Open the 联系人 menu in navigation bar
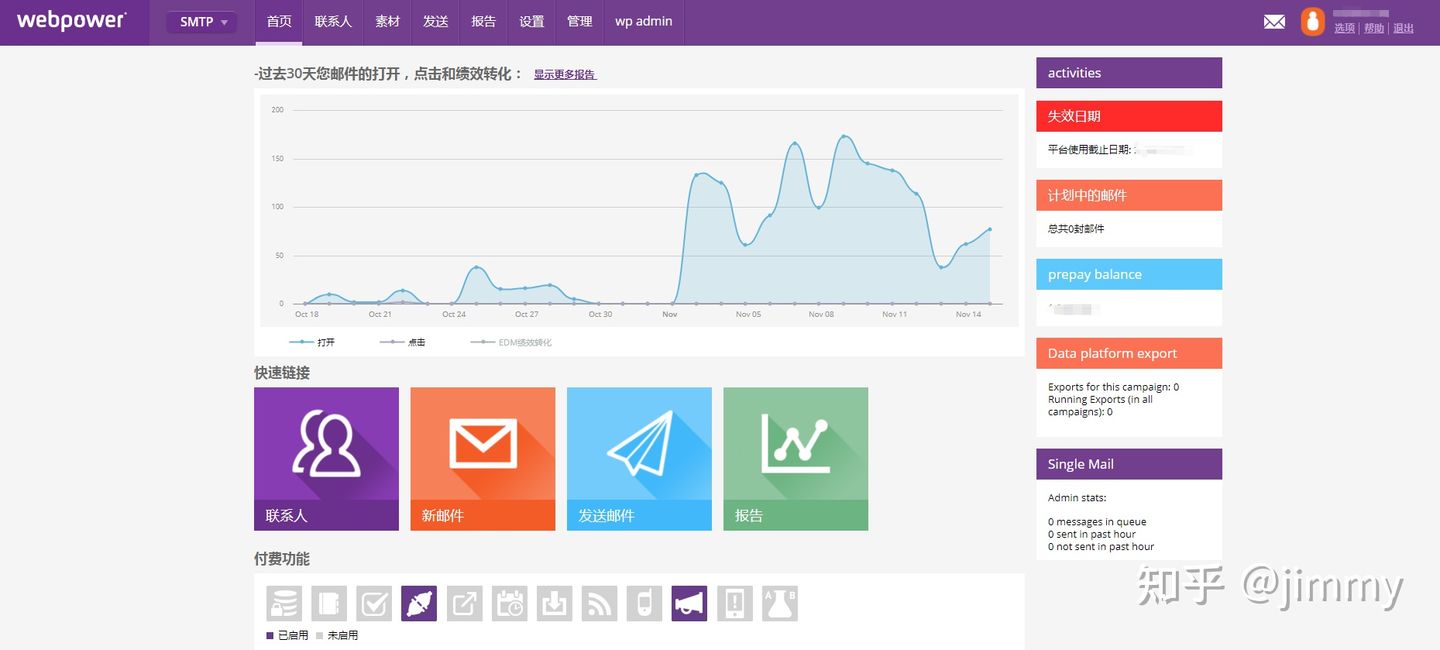1440x650 pixels. coord(333,22)
